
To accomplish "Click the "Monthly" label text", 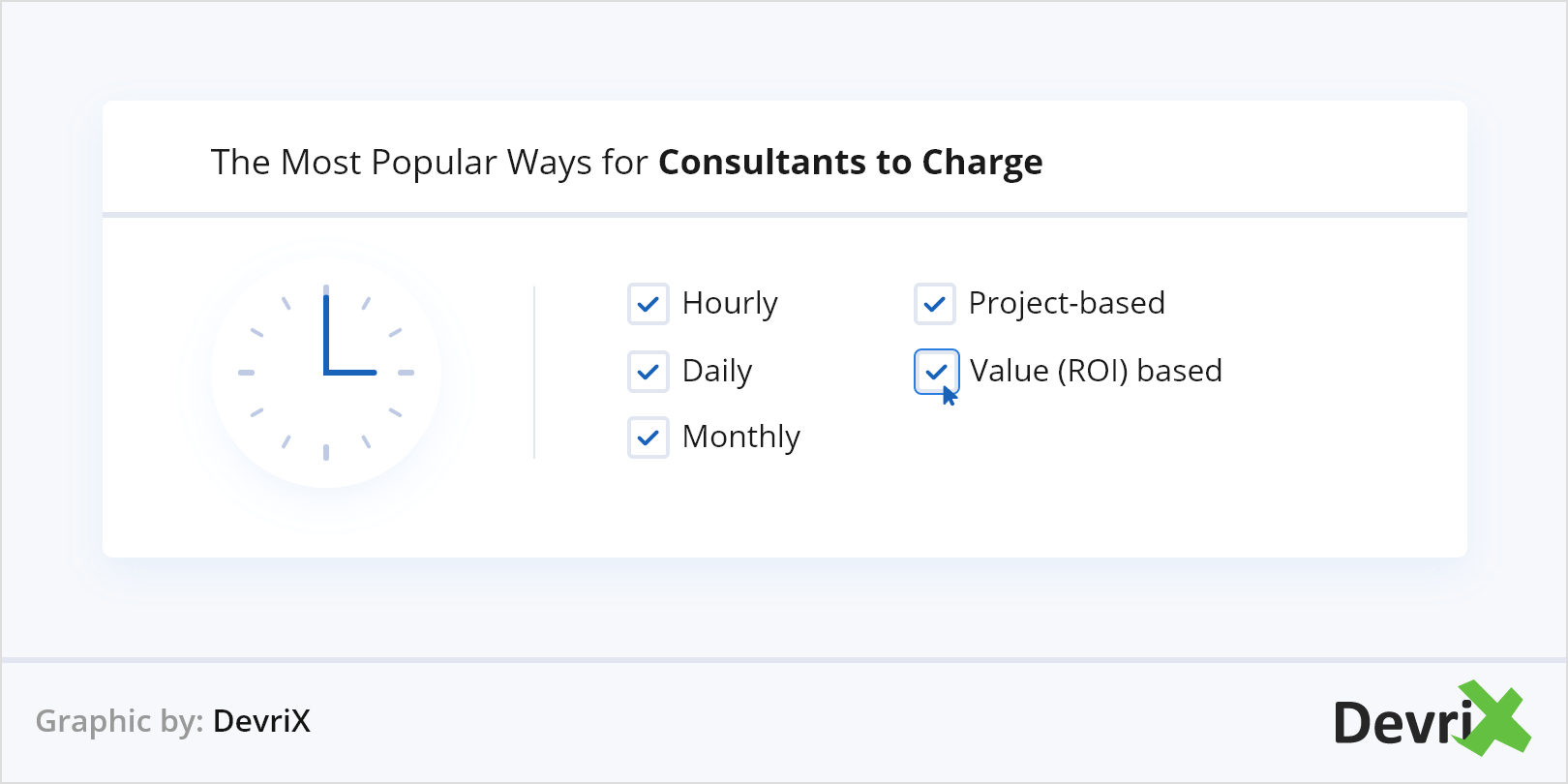I will [741, 437].
